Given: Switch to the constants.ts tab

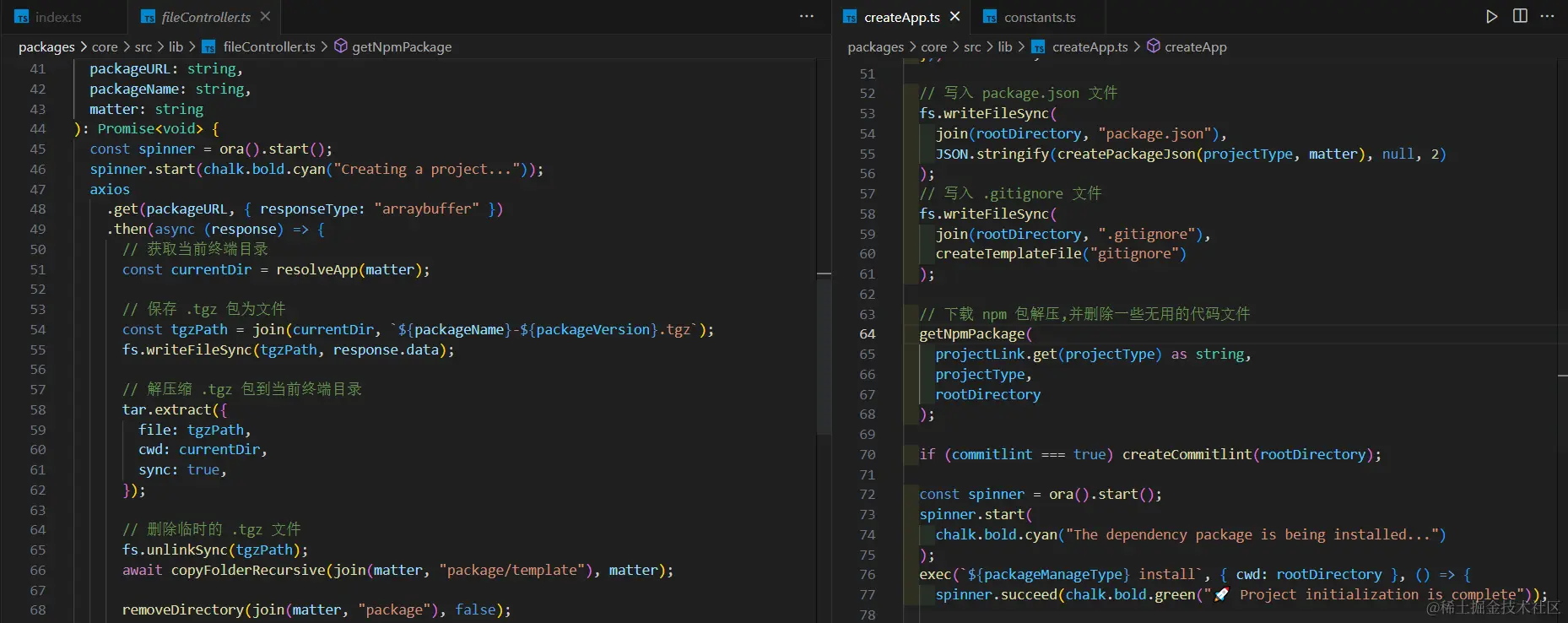Looking at the screenshot, I should [x=1039, y=17].
